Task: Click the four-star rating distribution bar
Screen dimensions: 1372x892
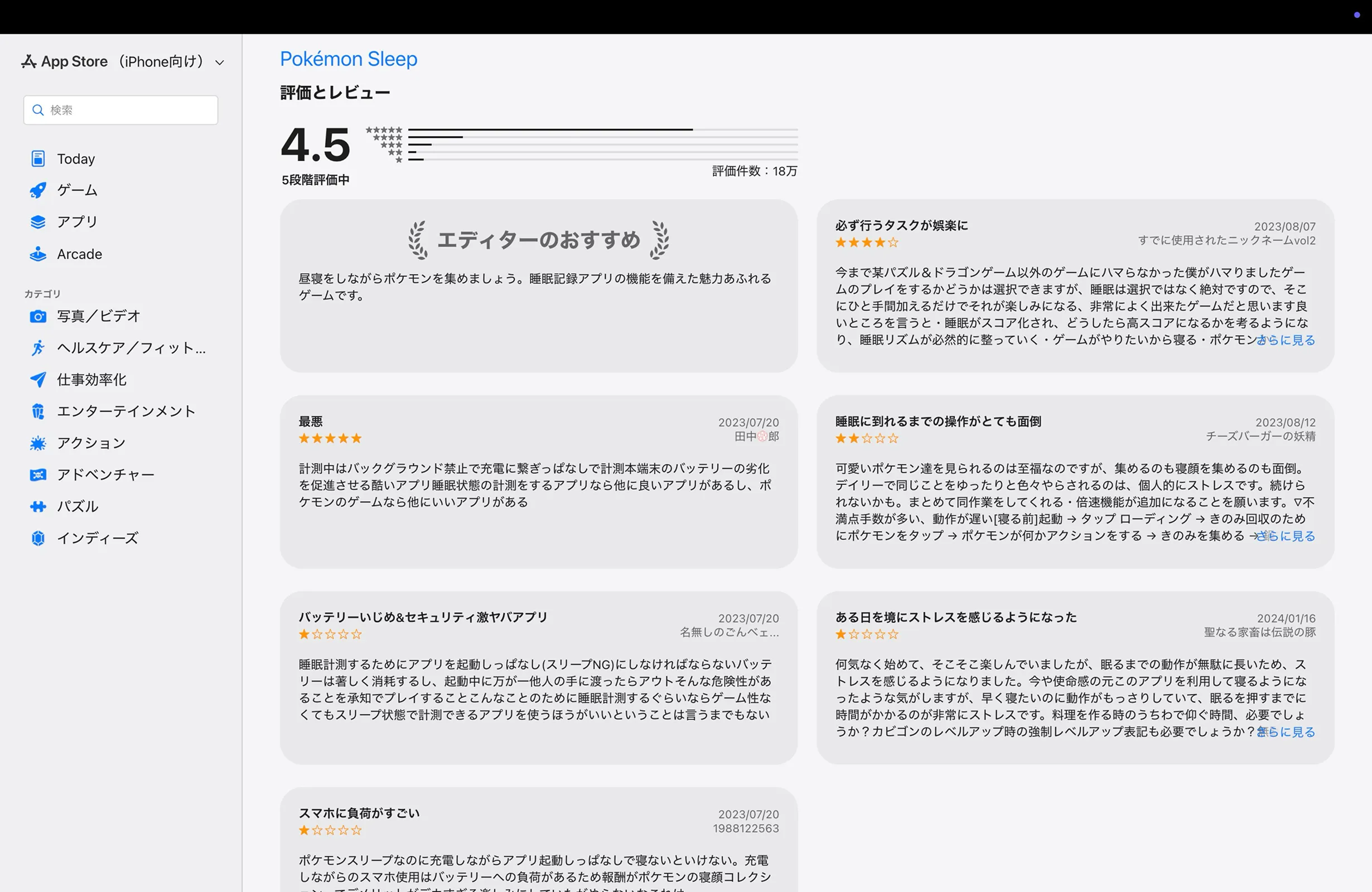Action: 603,137
